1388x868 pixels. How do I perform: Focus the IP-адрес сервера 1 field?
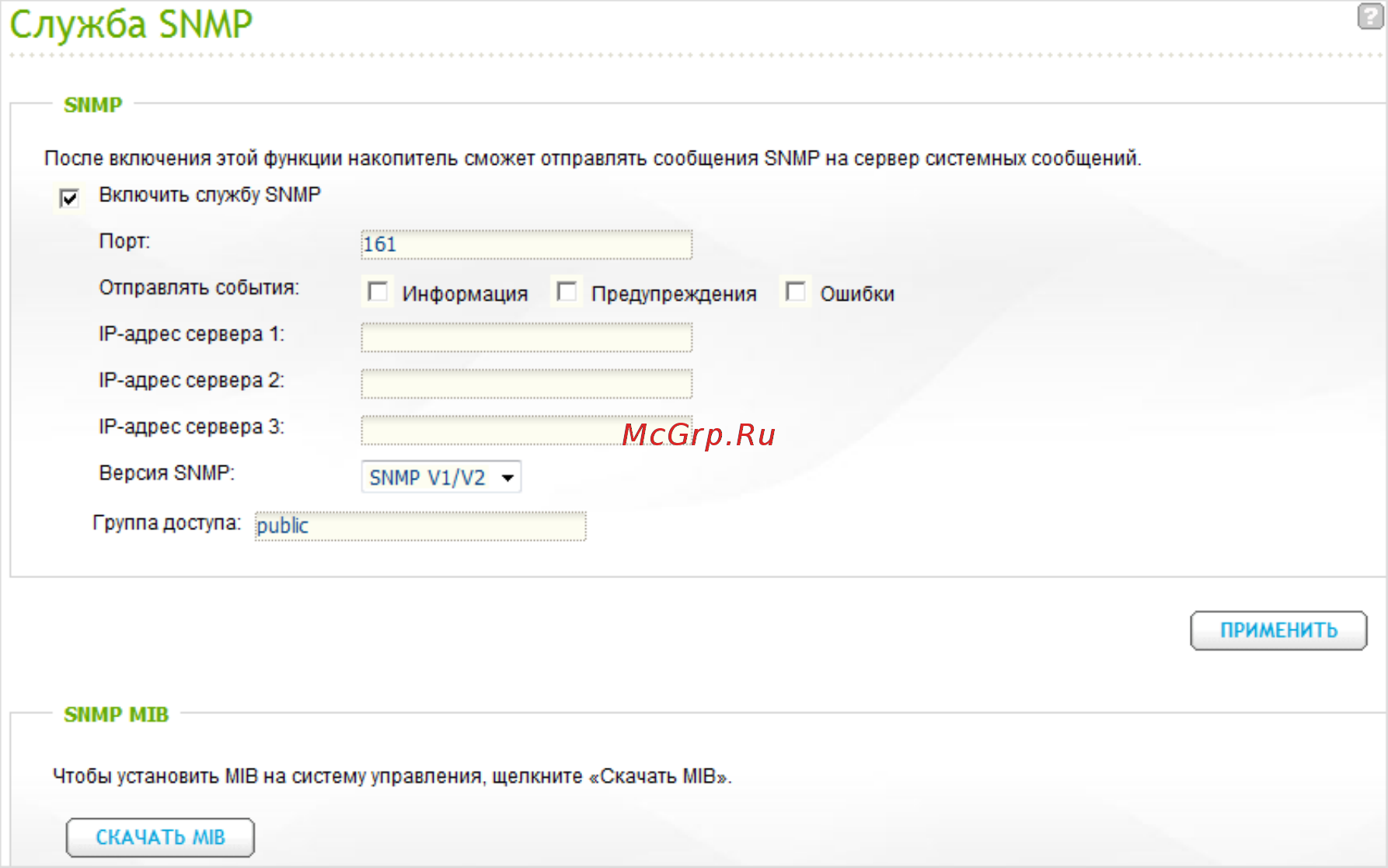[526, 337]
